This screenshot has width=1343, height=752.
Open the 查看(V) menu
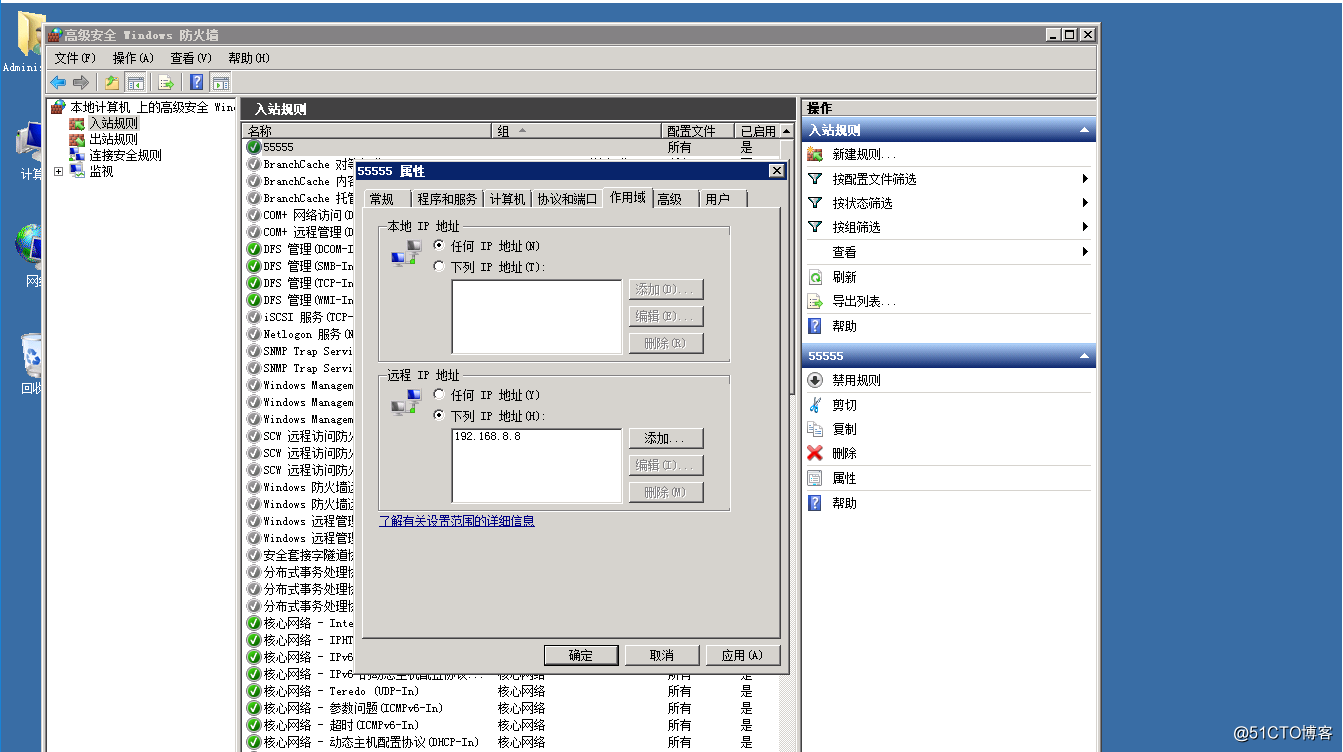coord(191,58)
